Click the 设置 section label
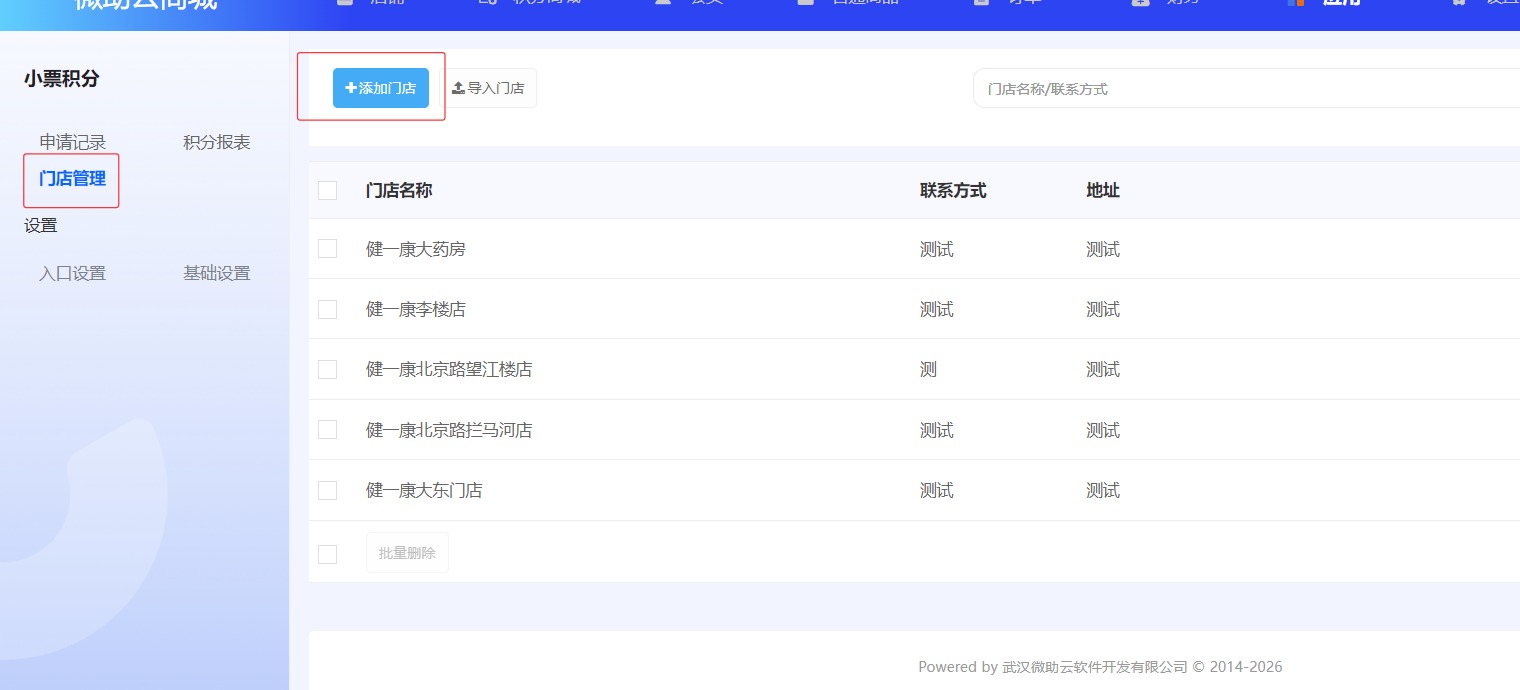The width and height of the screenshot is (1520, 690). [x=41, y=226]
